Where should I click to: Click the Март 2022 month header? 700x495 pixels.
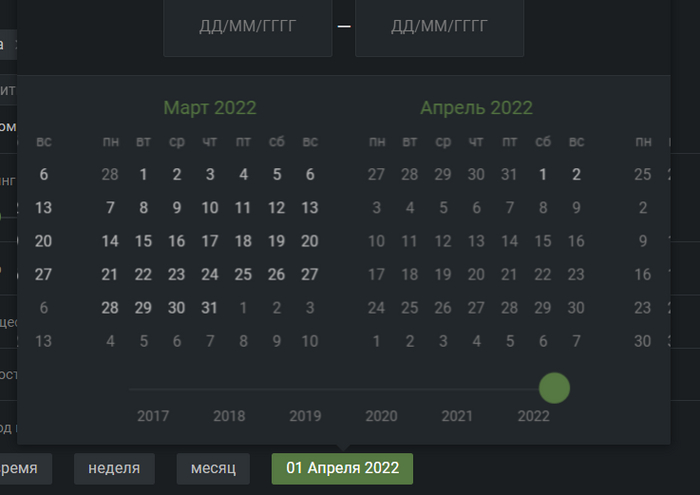[x=210, y=108]
